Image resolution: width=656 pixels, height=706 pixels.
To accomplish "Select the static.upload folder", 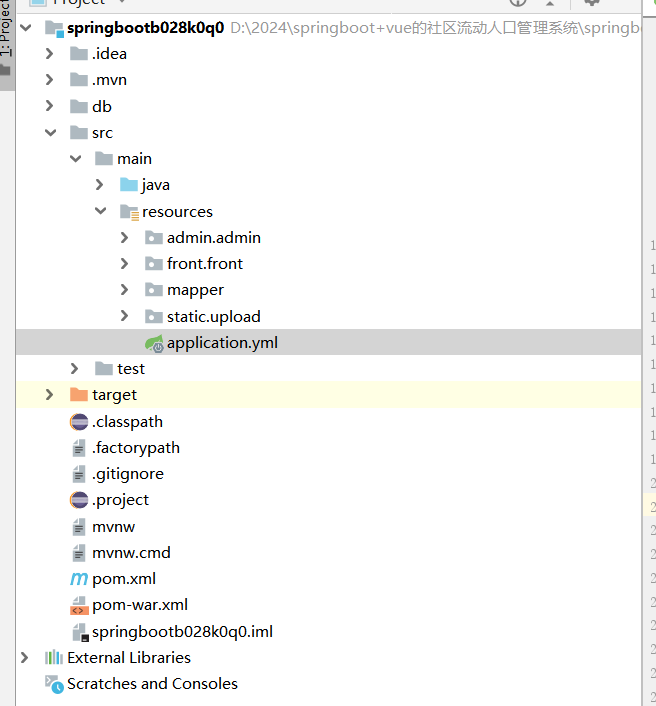I will tap(213, 317).
